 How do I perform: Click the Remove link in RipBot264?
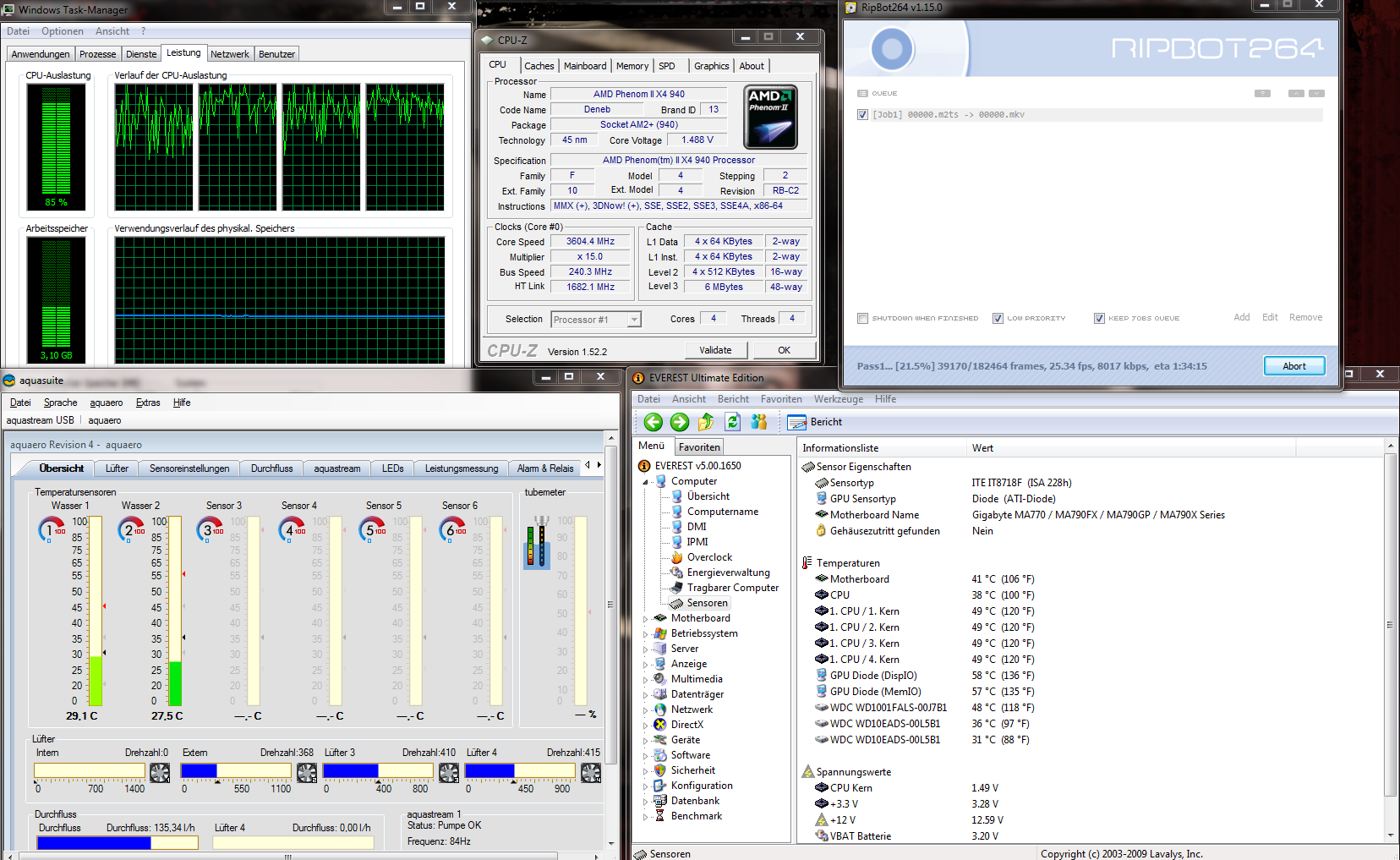click(x=1306, y=318)
